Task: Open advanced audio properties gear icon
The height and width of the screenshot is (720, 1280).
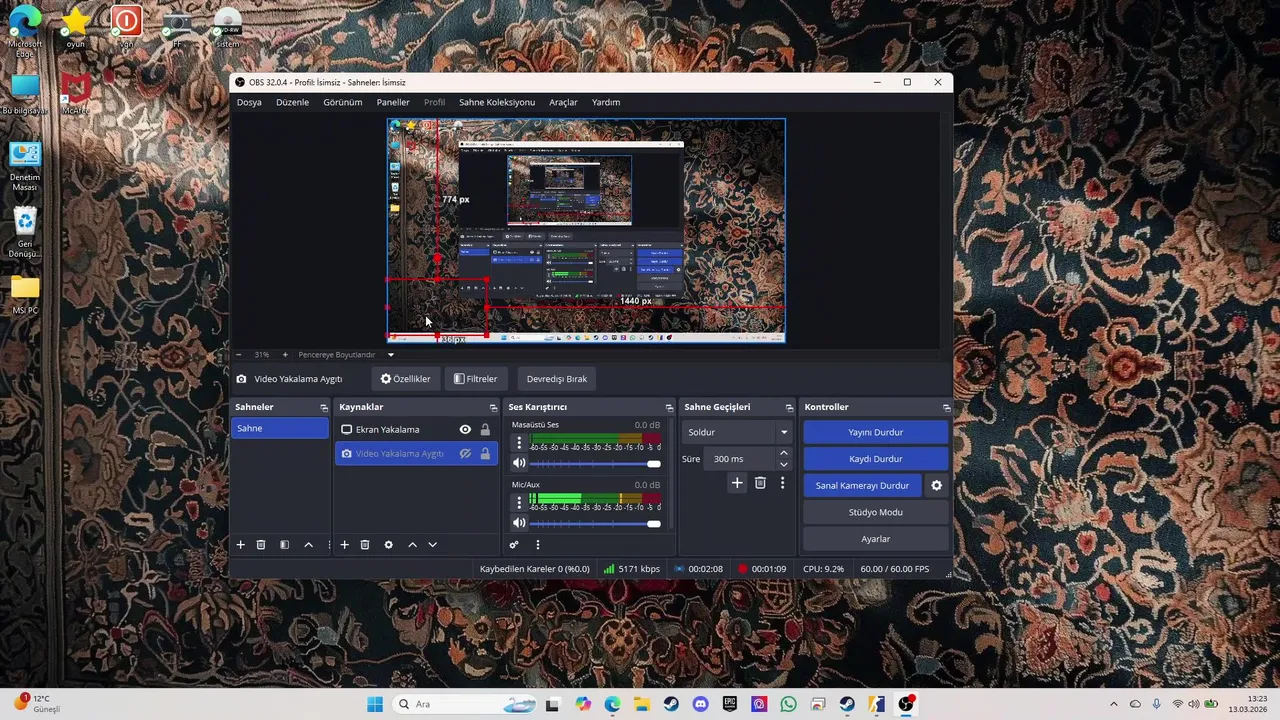Action: 514,545
